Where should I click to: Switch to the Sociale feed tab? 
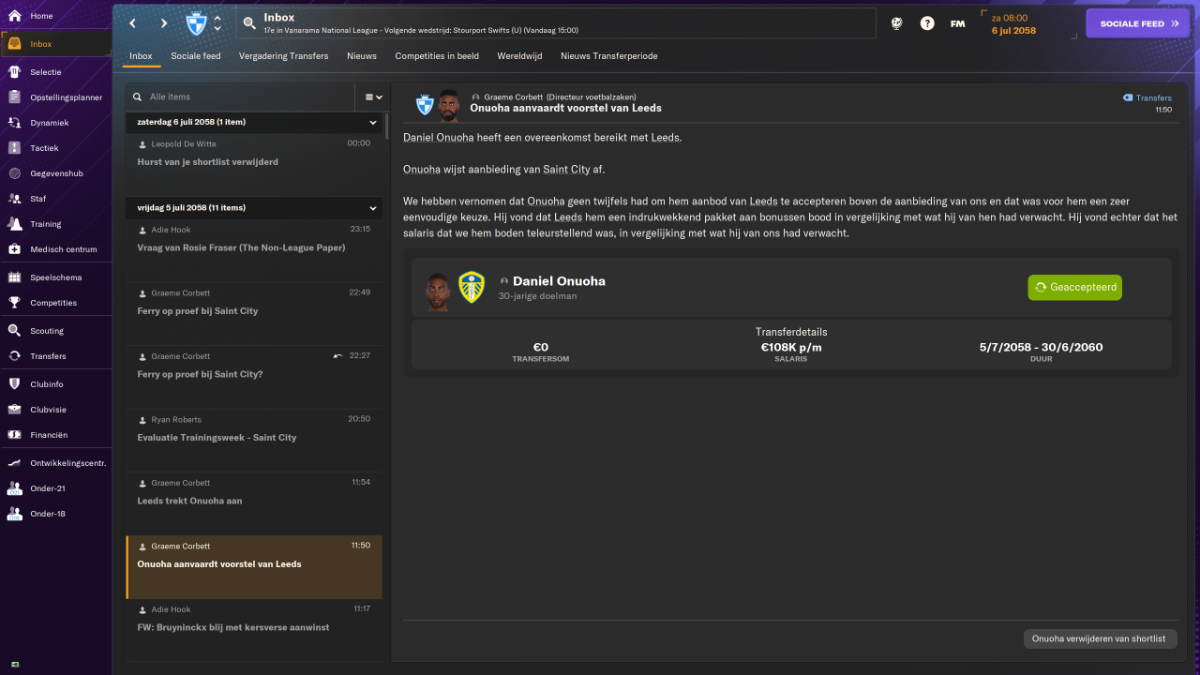pos(196,56)
